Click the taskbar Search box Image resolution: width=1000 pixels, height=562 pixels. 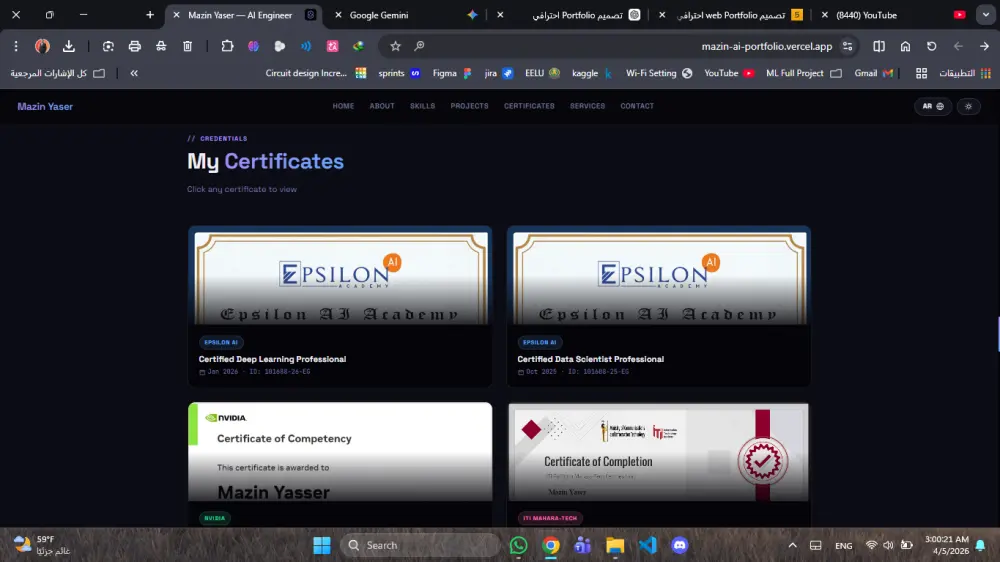[x=420, y=545]
